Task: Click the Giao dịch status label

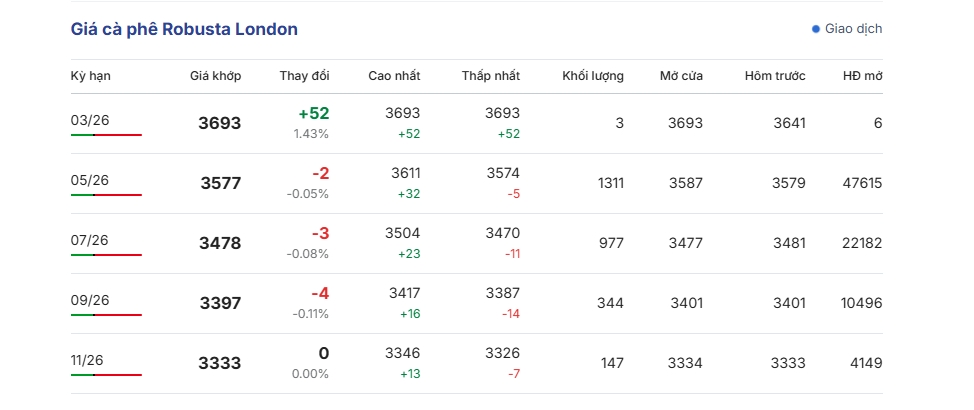Action: (853, 29)
